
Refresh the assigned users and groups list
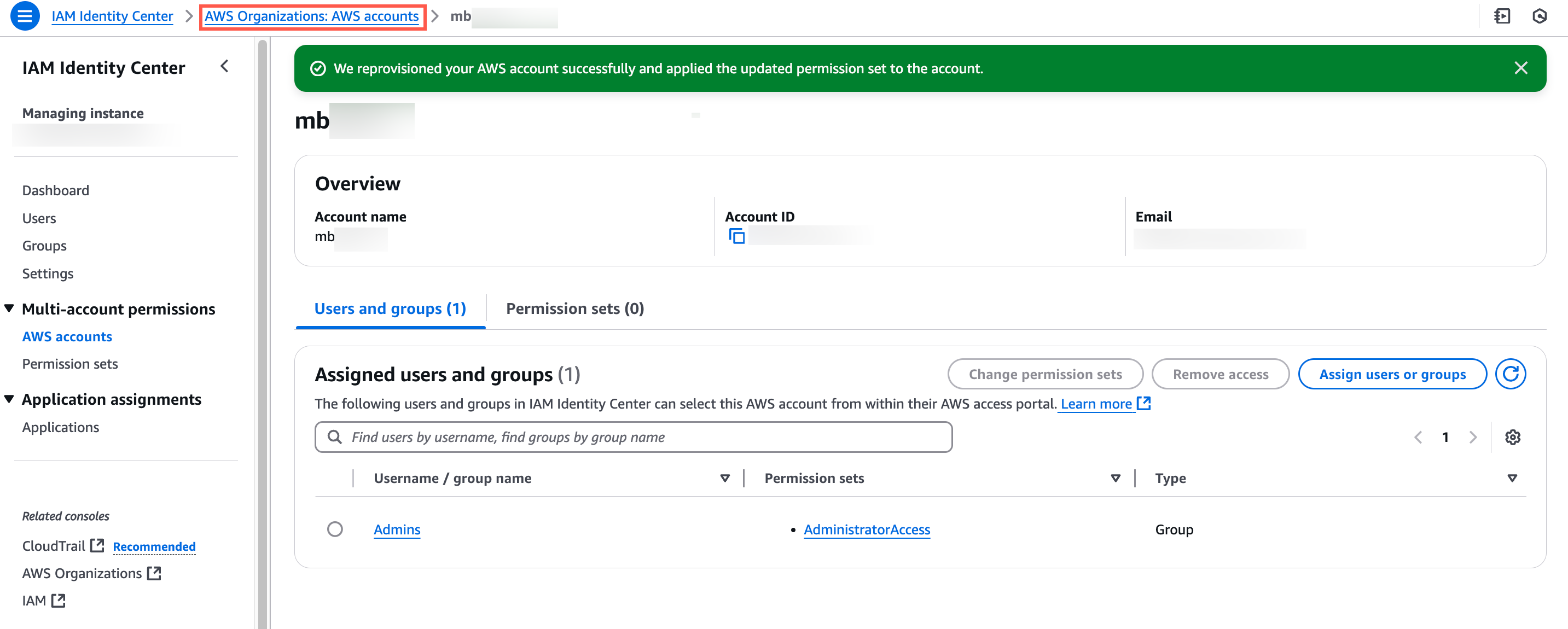click(x=1510, y=374)
